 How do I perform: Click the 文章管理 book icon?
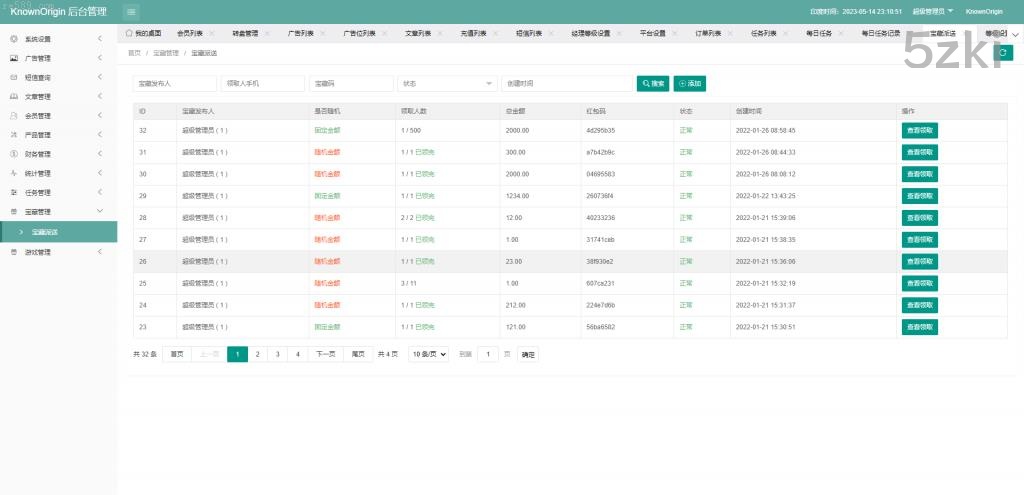13,97
